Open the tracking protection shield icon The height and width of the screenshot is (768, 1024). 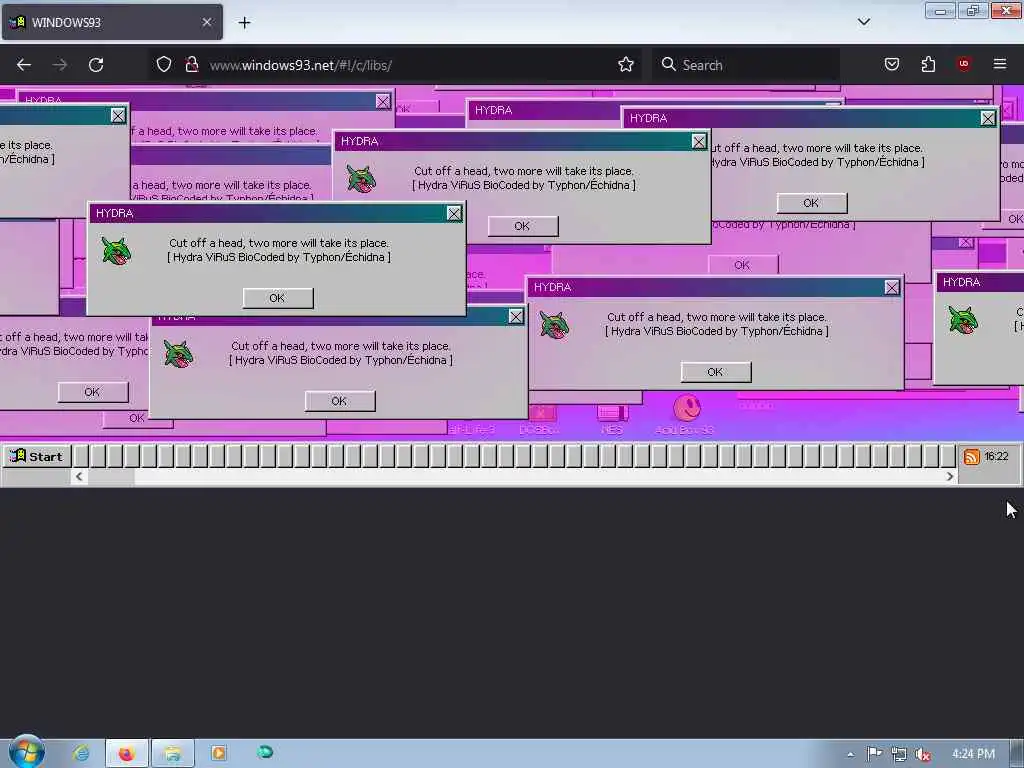pyautogui.click(x=164, y=64)
